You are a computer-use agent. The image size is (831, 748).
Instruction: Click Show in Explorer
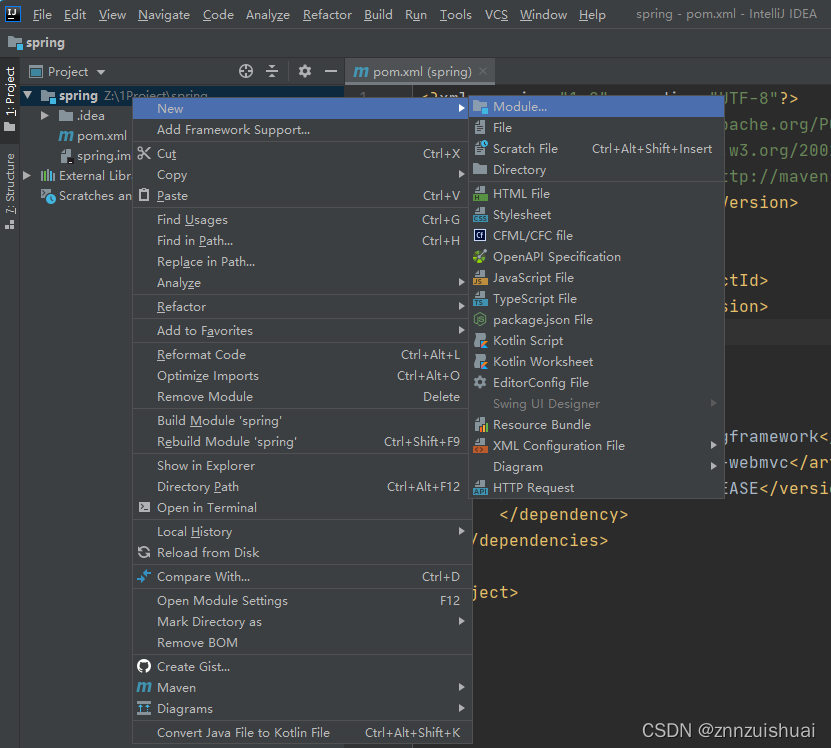pyautogui.click(x=302, y=466)
